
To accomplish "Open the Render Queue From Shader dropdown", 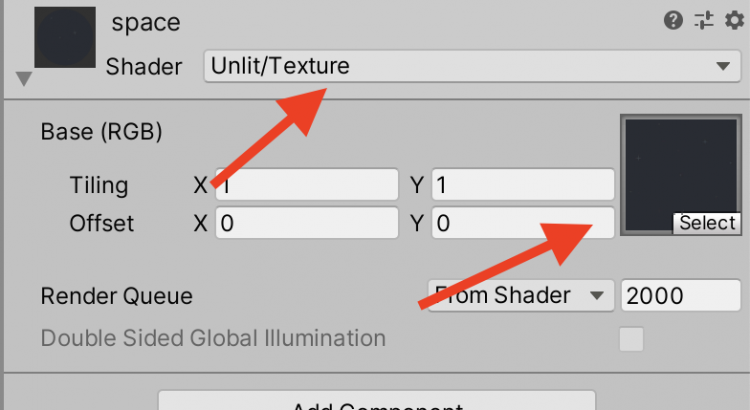I will click(518, 296).
